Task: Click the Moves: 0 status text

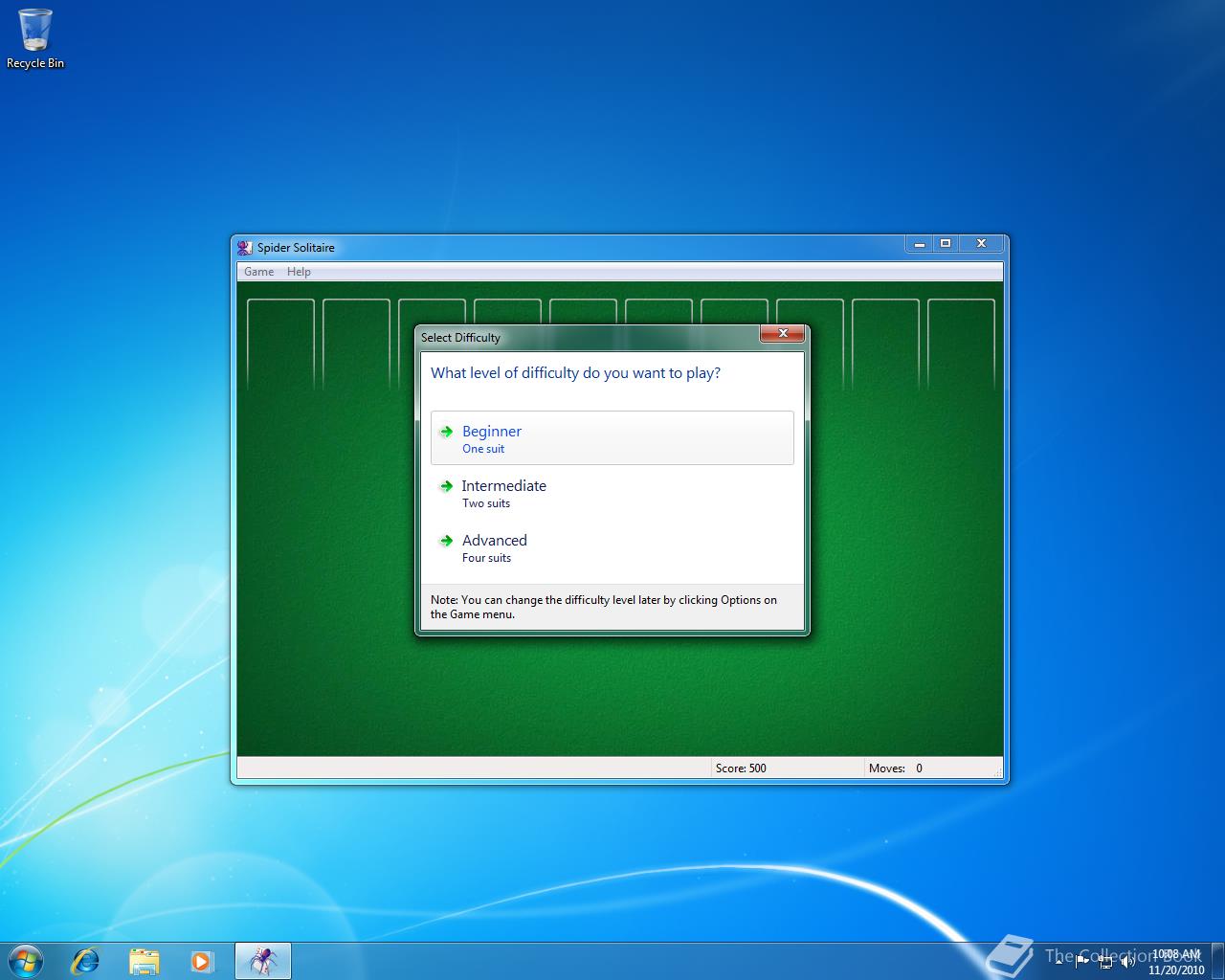Action: pyautogui.click(x=896, y=768)
